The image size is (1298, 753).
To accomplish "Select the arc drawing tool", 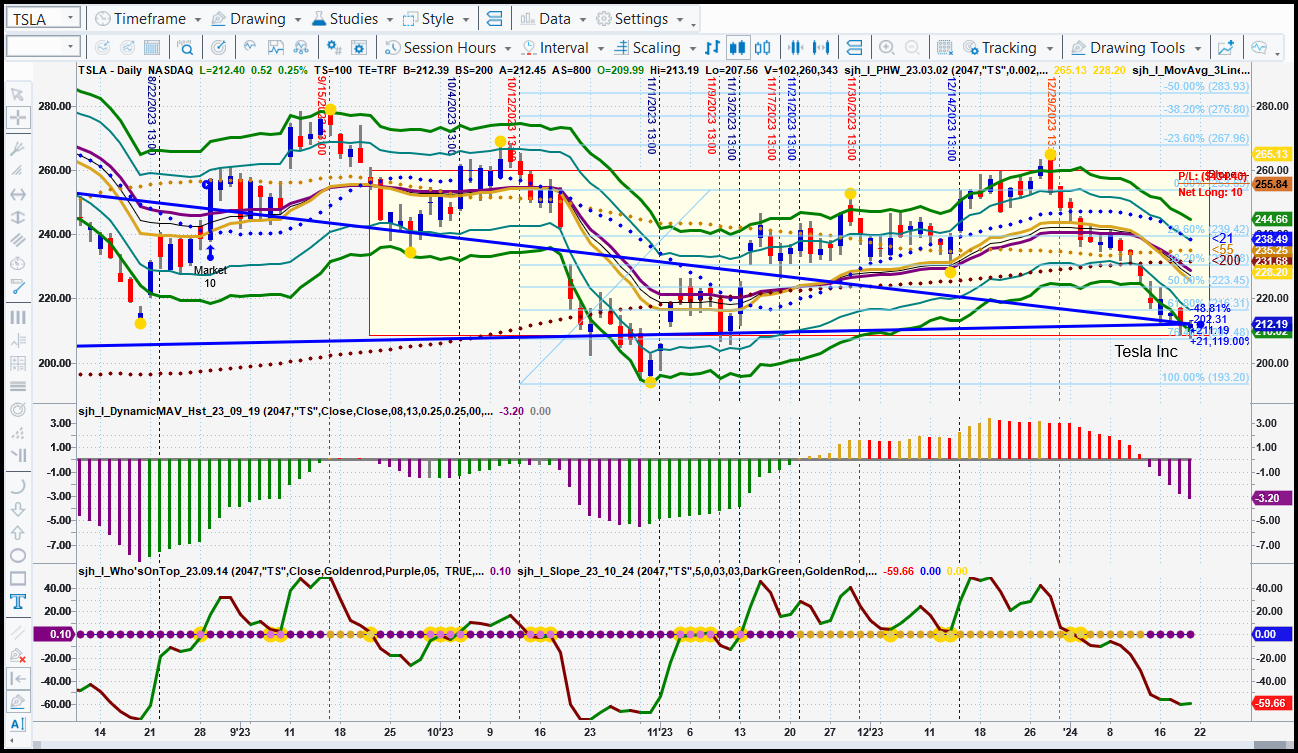I will click(17, 486).
